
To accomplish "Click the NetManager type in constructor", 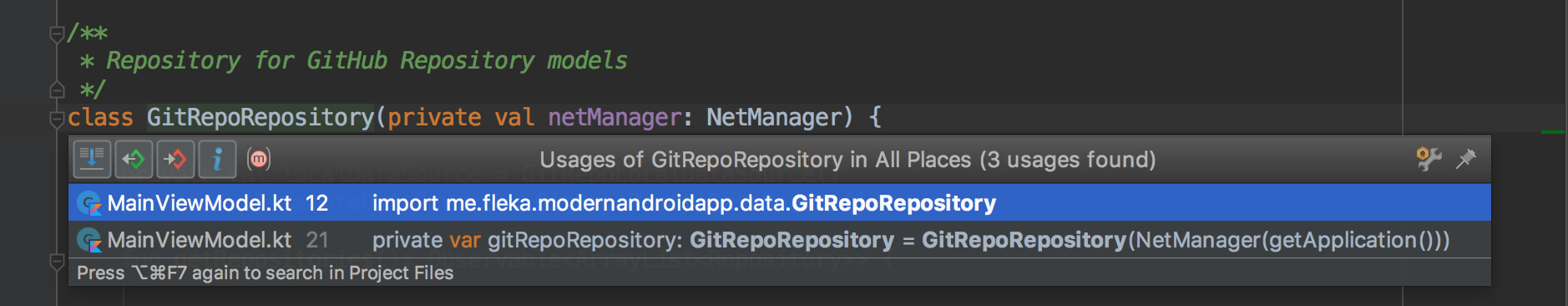I will point(774,117).
